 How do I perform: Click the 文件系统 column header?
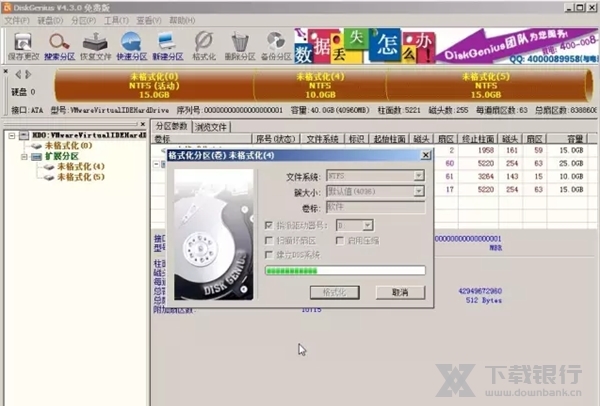323,139
